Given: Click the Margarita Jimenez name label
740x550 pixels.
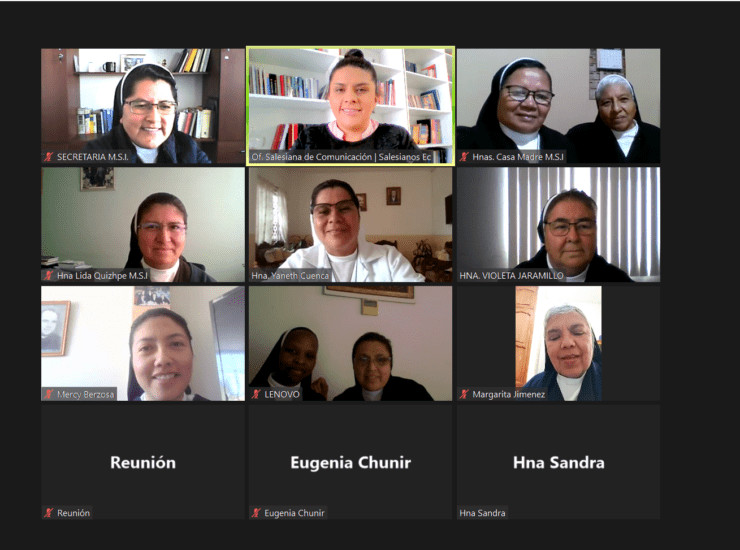Looking at the screenshot, I should pyautogui.click(x=509, y=394).
